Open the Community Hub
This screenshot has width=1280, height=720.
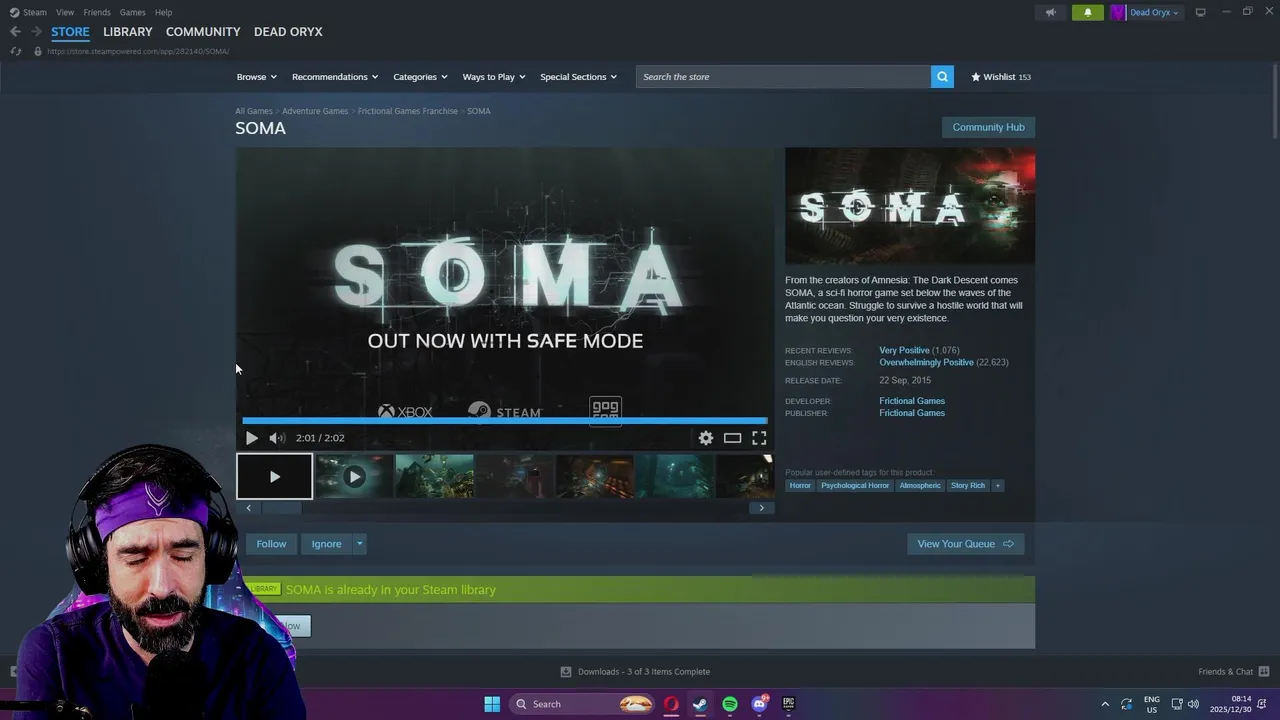coord(988,127)
